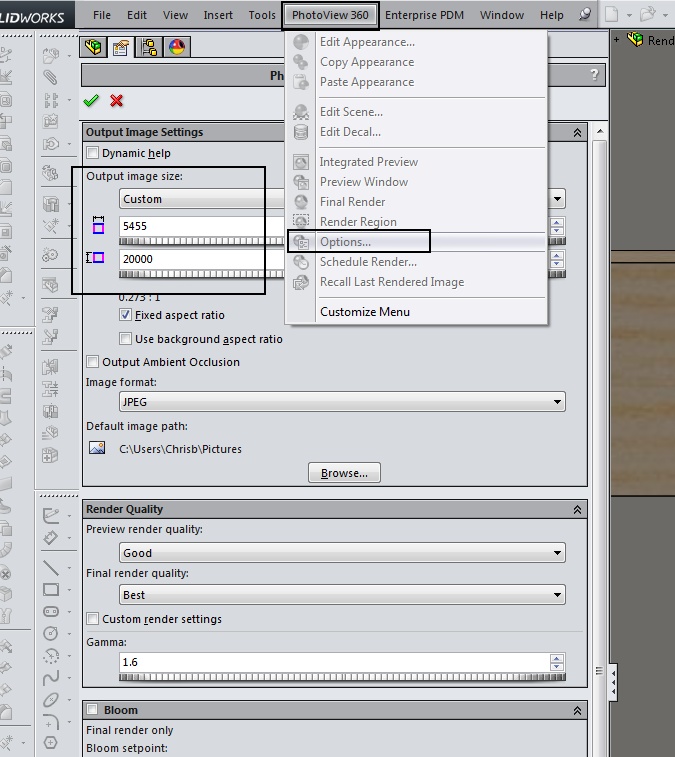Click the Sketch pencil tool icon
This screenshot has width=675, height=757.
pos(51,516)
